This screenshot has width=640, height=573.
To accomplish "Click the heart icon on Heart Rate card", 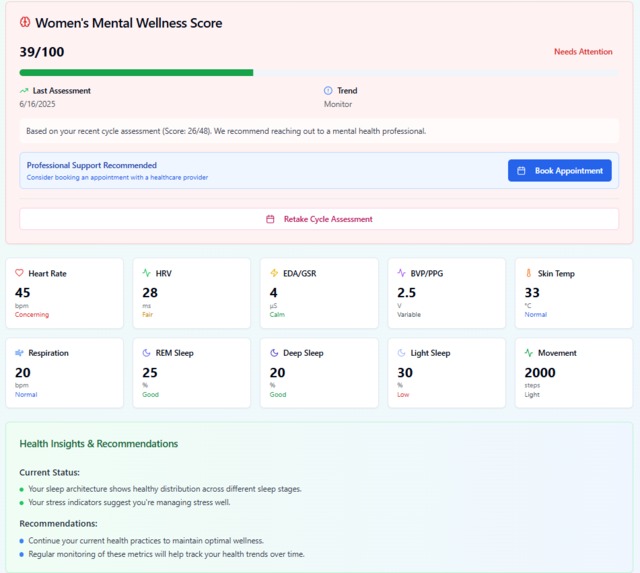I will tap(19, 273).
